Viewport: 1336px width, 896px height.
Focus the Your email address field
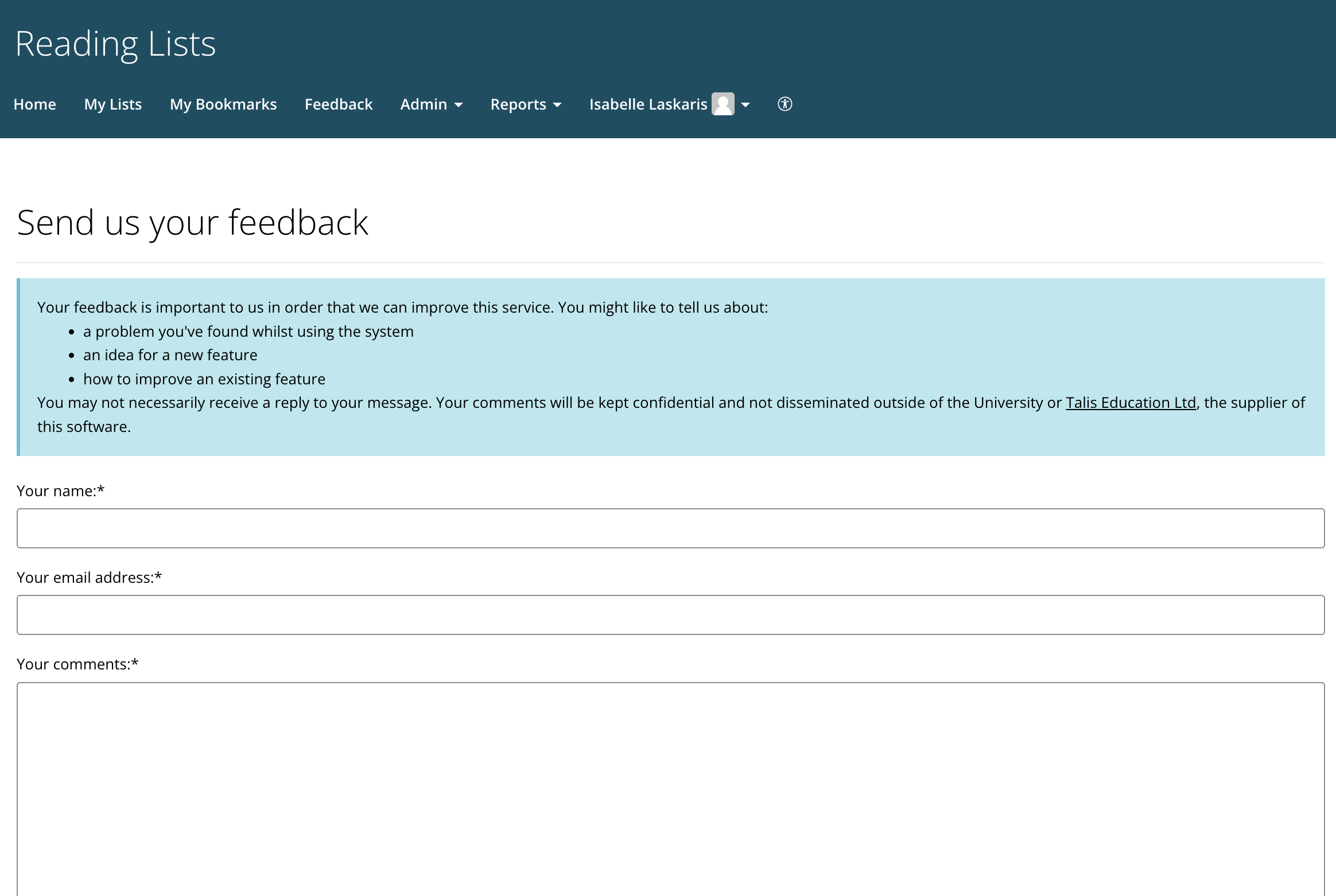click(x=670, y=615)
